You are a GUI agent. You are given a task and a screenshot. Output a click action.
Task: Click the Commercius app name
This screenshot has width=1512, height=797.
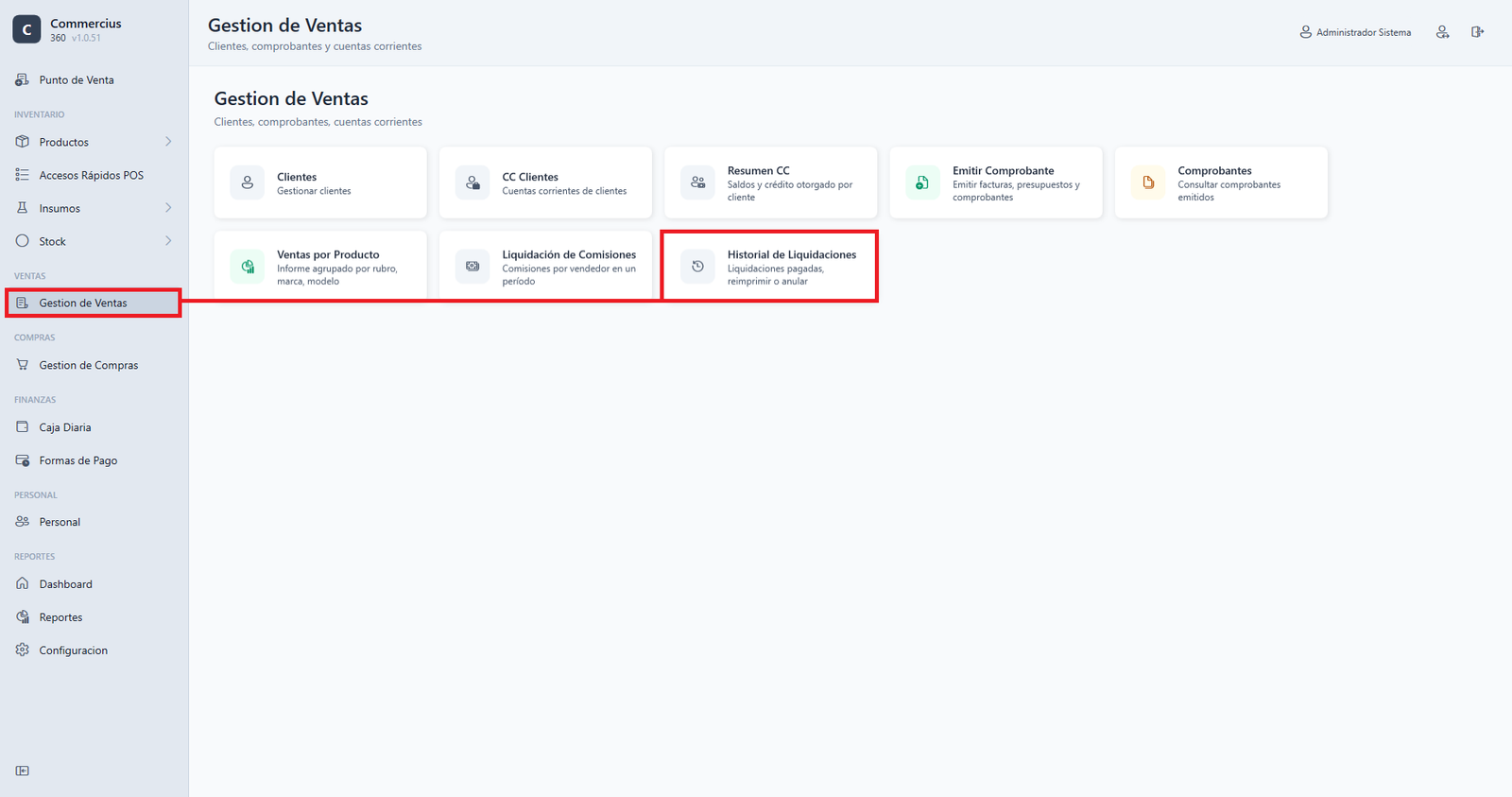point(86,24)
